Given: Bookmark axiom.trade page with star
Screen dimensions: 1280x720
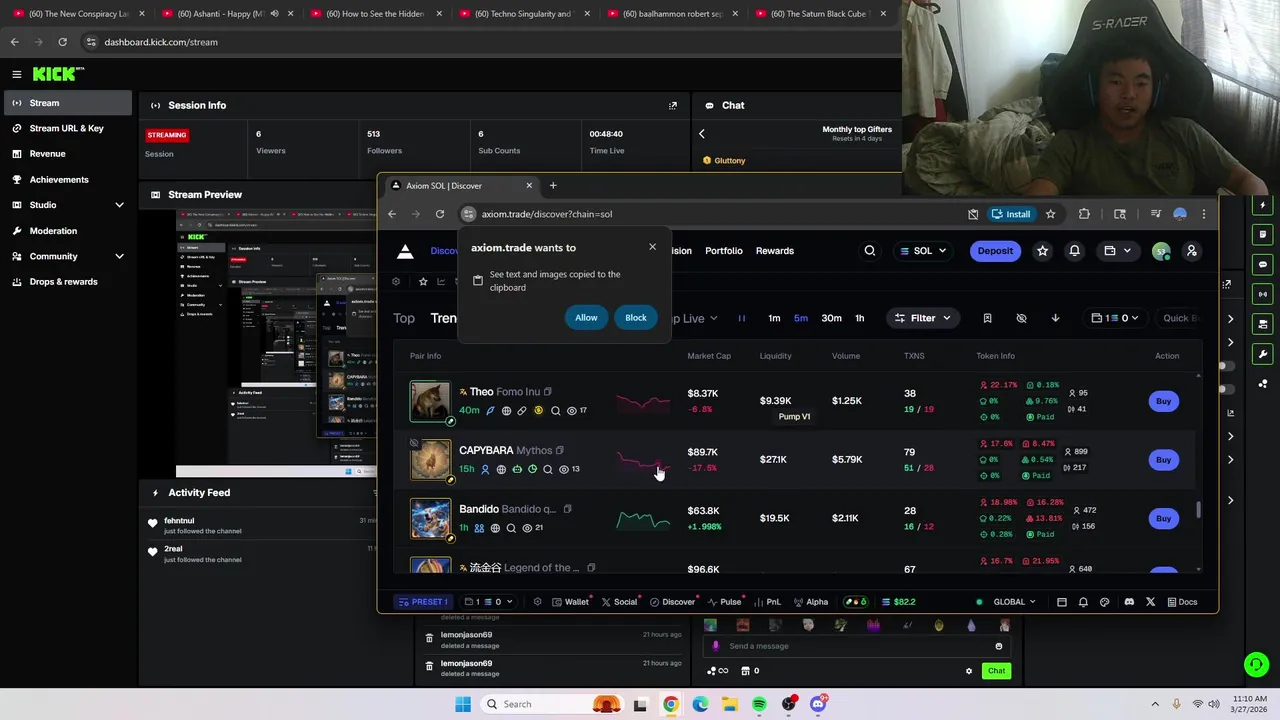Looking at the screenshot, I should pyautogui.click(x=1050, y=214).
